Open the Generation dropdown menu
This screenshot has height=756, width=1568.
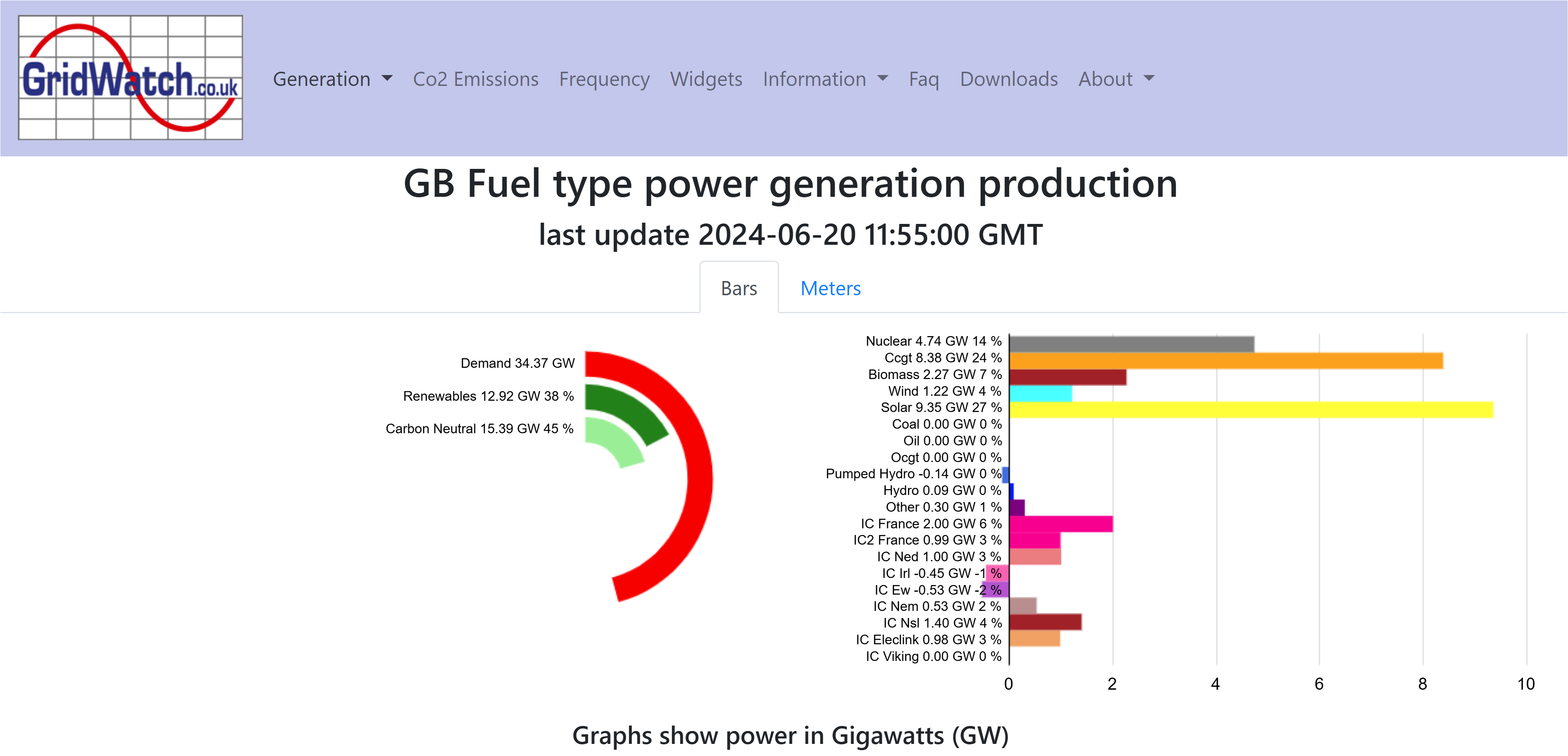pos(332,79)
